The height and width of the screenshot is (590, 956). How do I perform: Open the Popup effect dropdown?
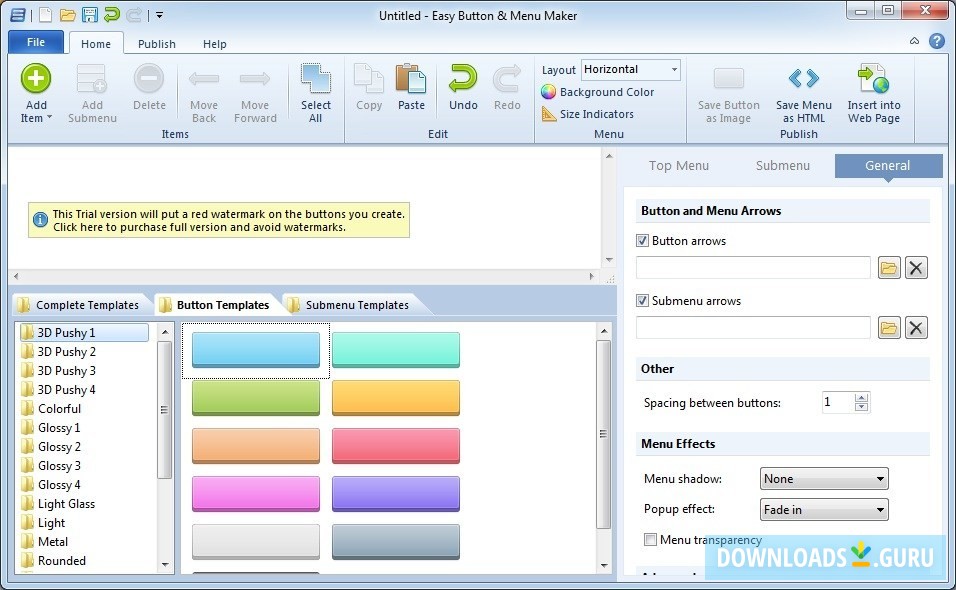pyautogui.click(x=824, y=510)
